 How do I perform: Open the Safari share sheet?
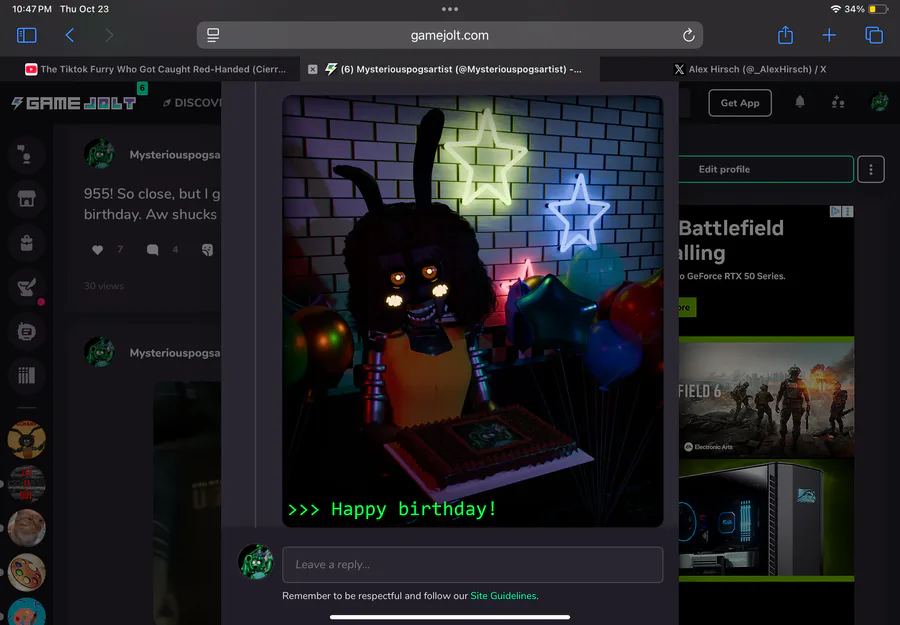[x=785, y=35]
